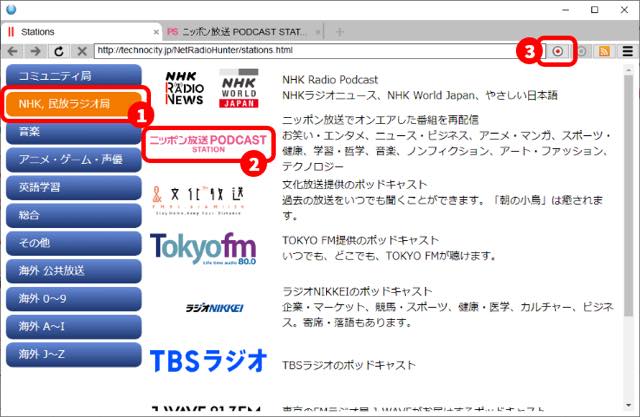Close the Stations tab
The width and height of the screenshot is (640, 417).
coord(156,32)
